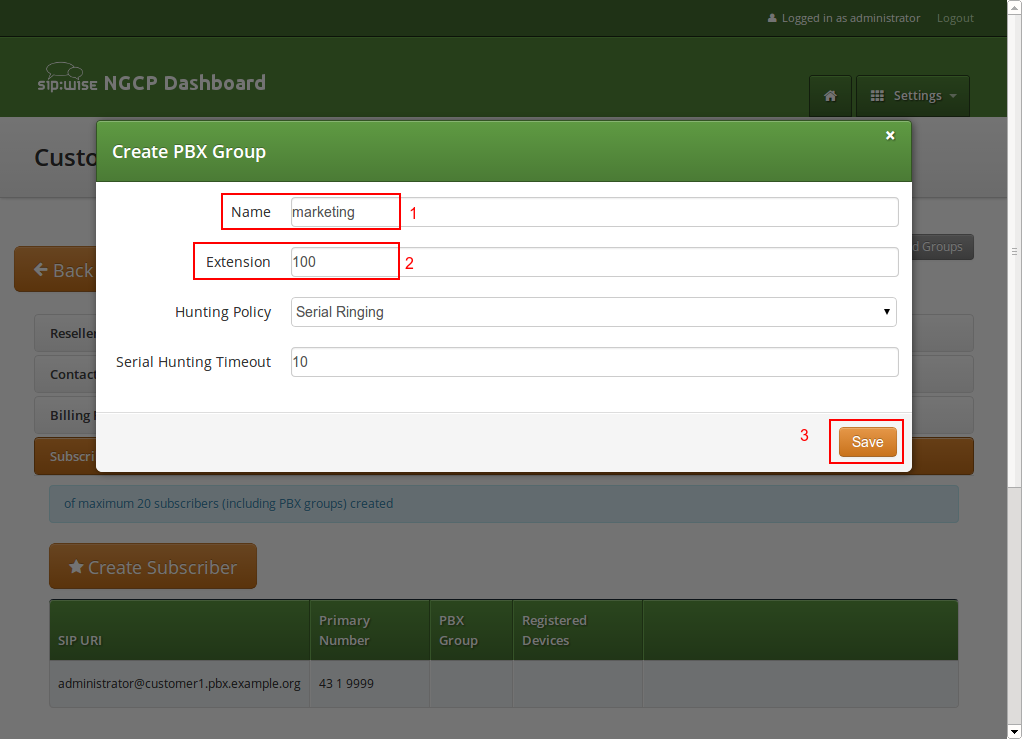
Task: Click the Extension input field
Action: 594,262
